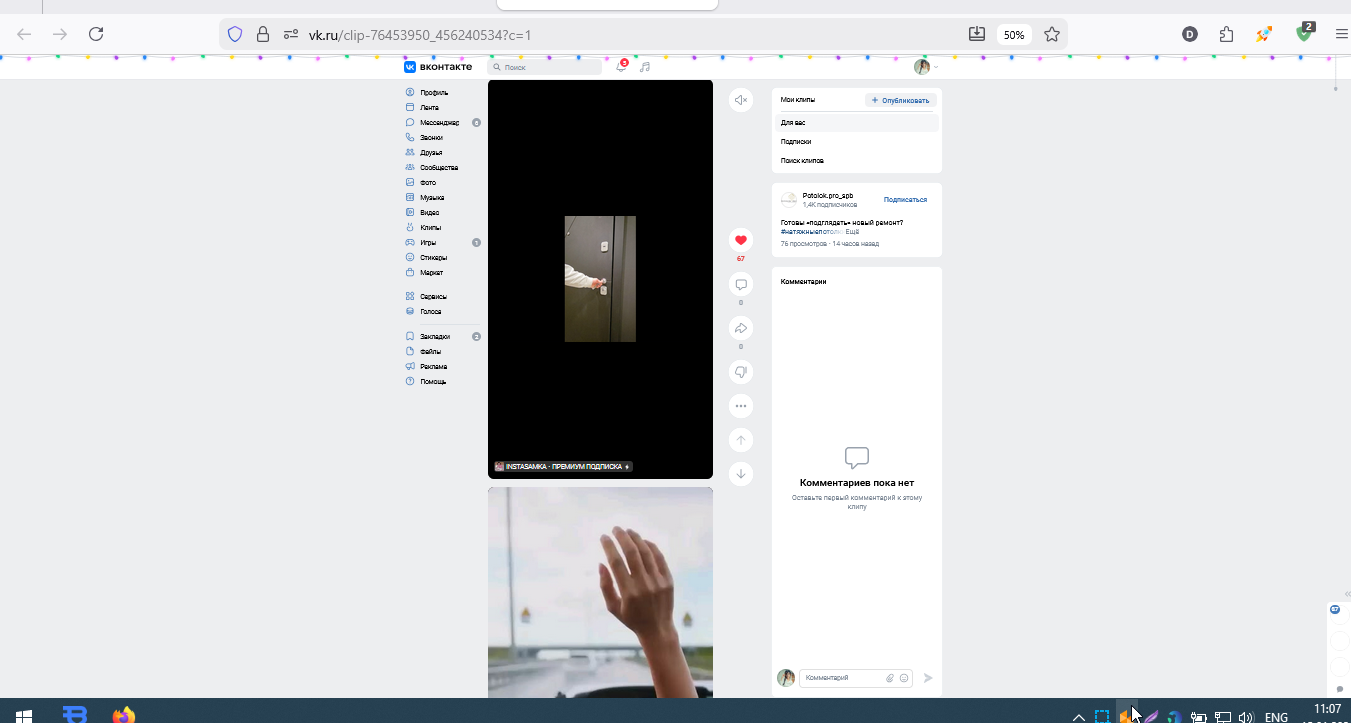Bookmark this page with the star icon
Screen dimensions: 1351x723
1052,34
